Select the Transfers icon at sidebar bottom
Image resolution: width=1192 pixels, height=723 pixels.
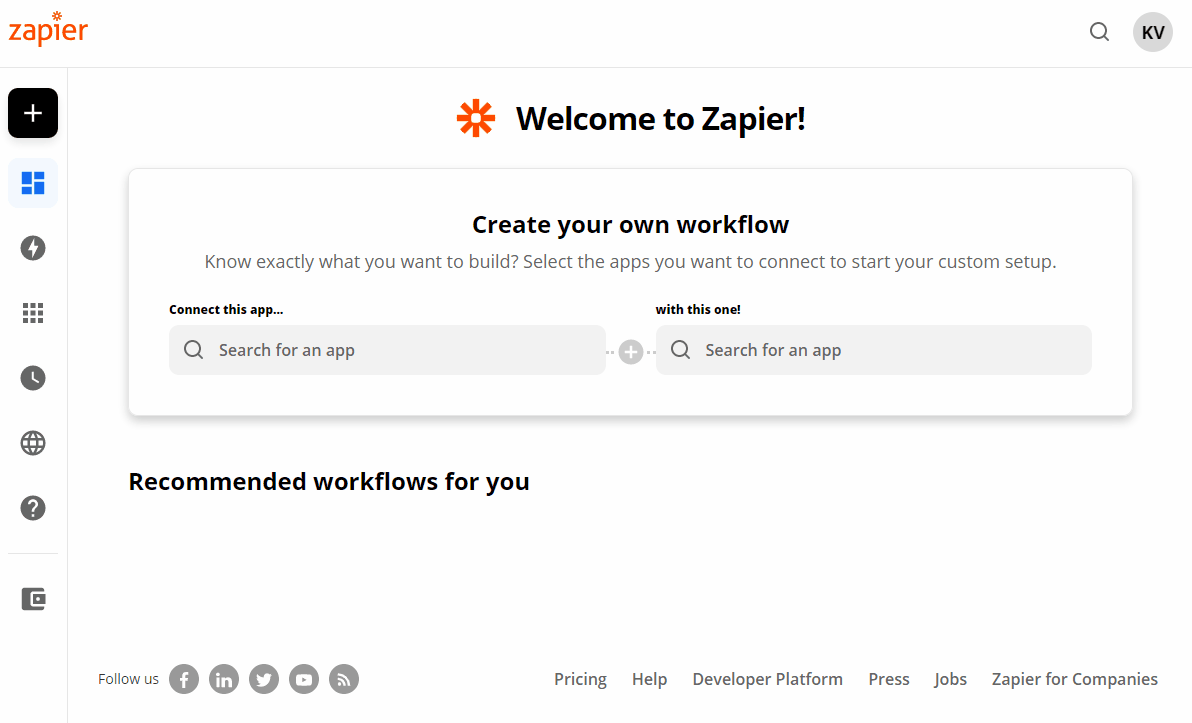click(32, 598)
